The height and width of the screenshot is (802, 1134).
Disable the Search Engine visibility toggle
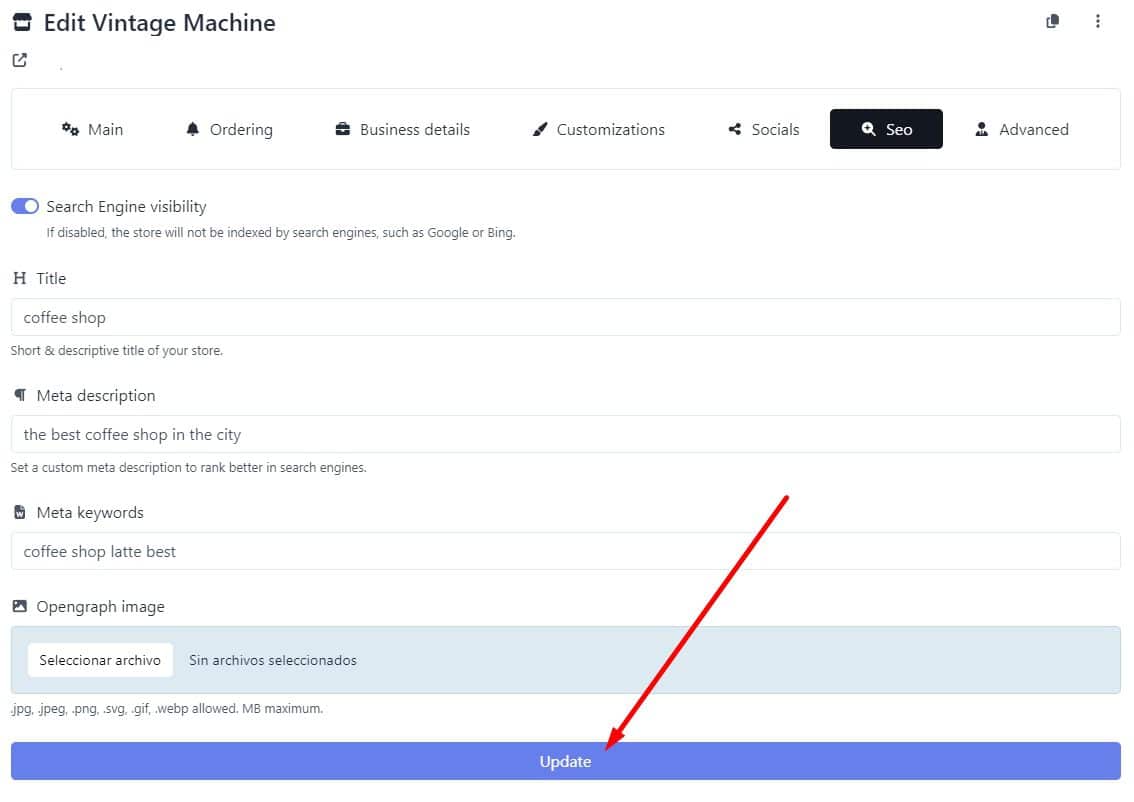[25, 206]
